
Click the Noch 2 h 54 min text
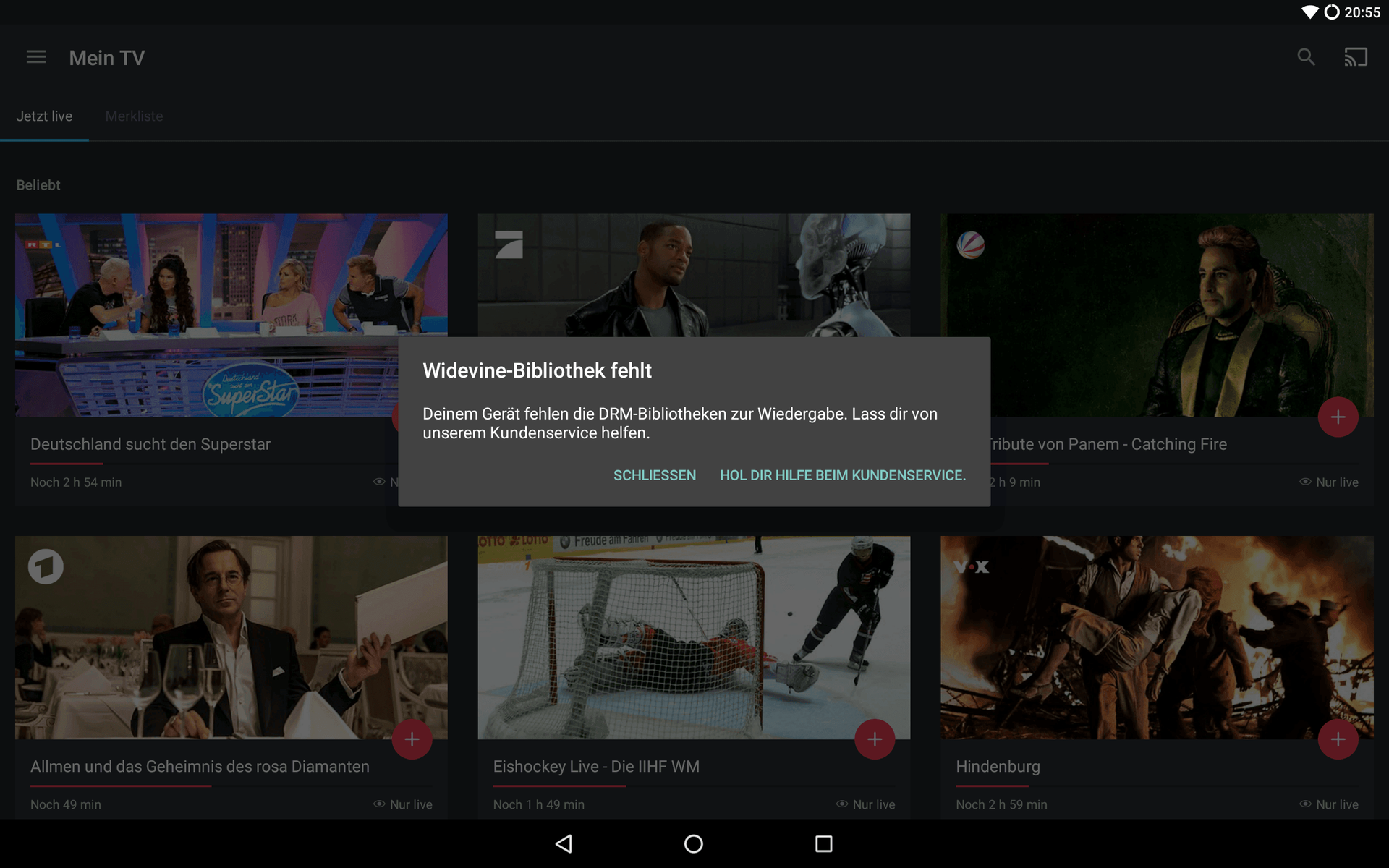76,482
